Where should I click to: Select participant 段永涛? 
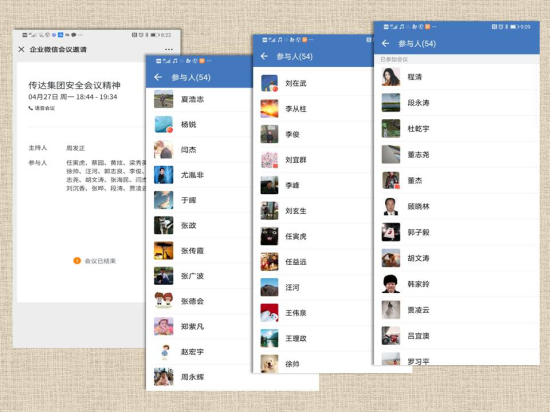(x=457, y=103)
